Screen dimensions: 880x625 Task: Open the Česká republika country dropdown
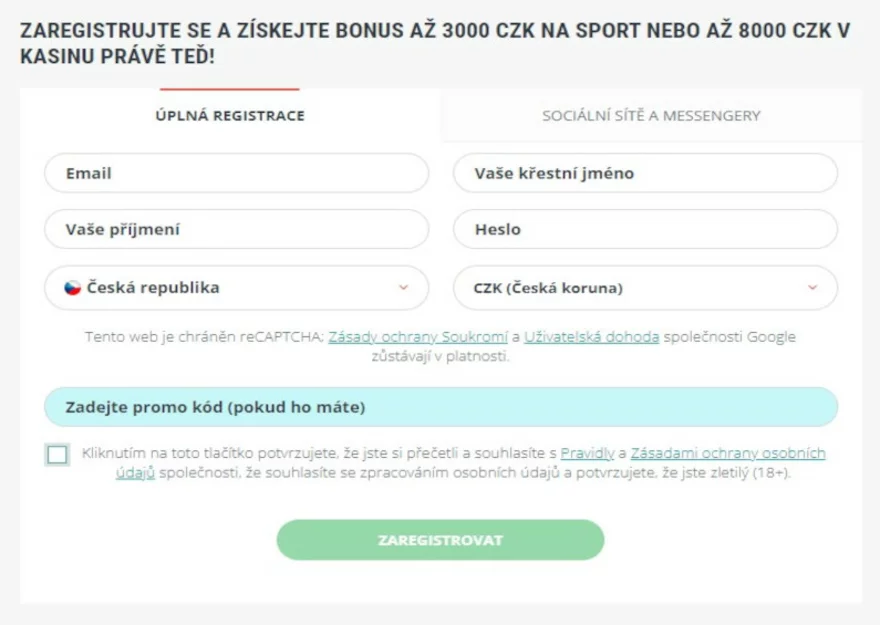[x=236, y=287]
